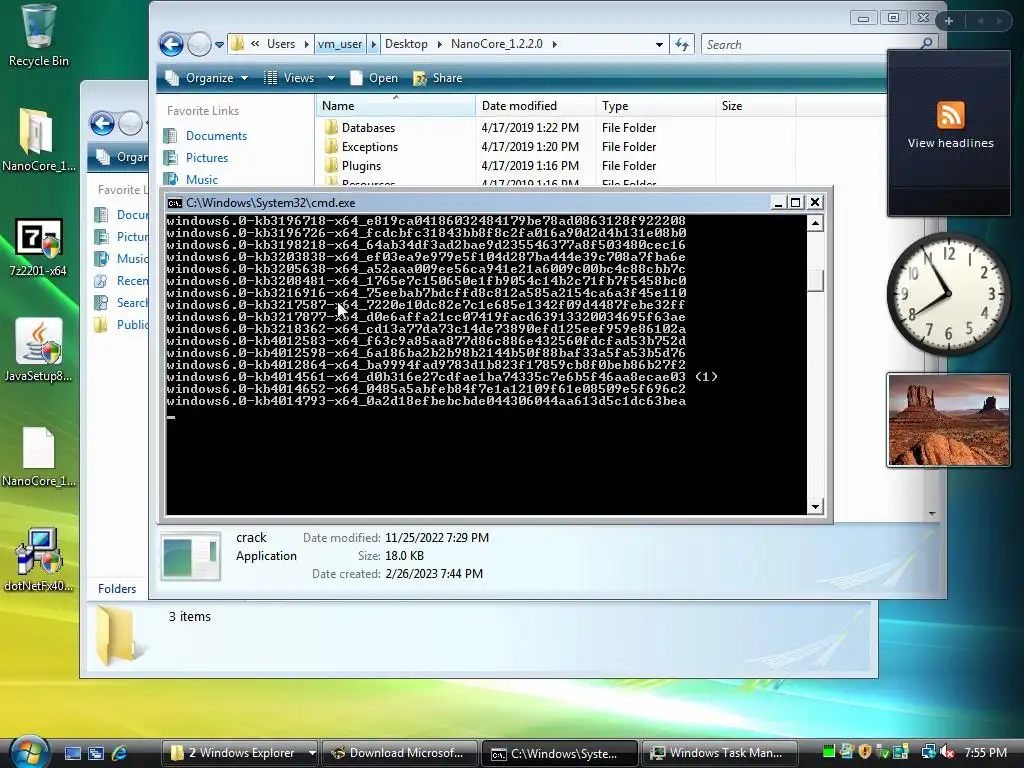The image size is (1024, 768).
Task: Open the Recycle Bin desktop icon
Action: point(38,35)
